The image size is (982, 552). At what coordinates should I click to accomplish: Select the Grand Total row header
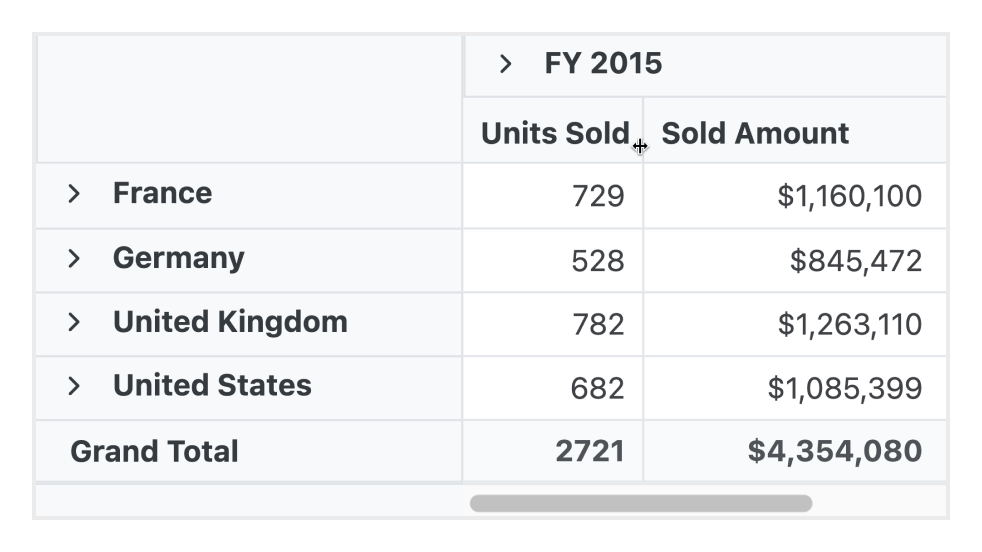click(x=154, y=451)
